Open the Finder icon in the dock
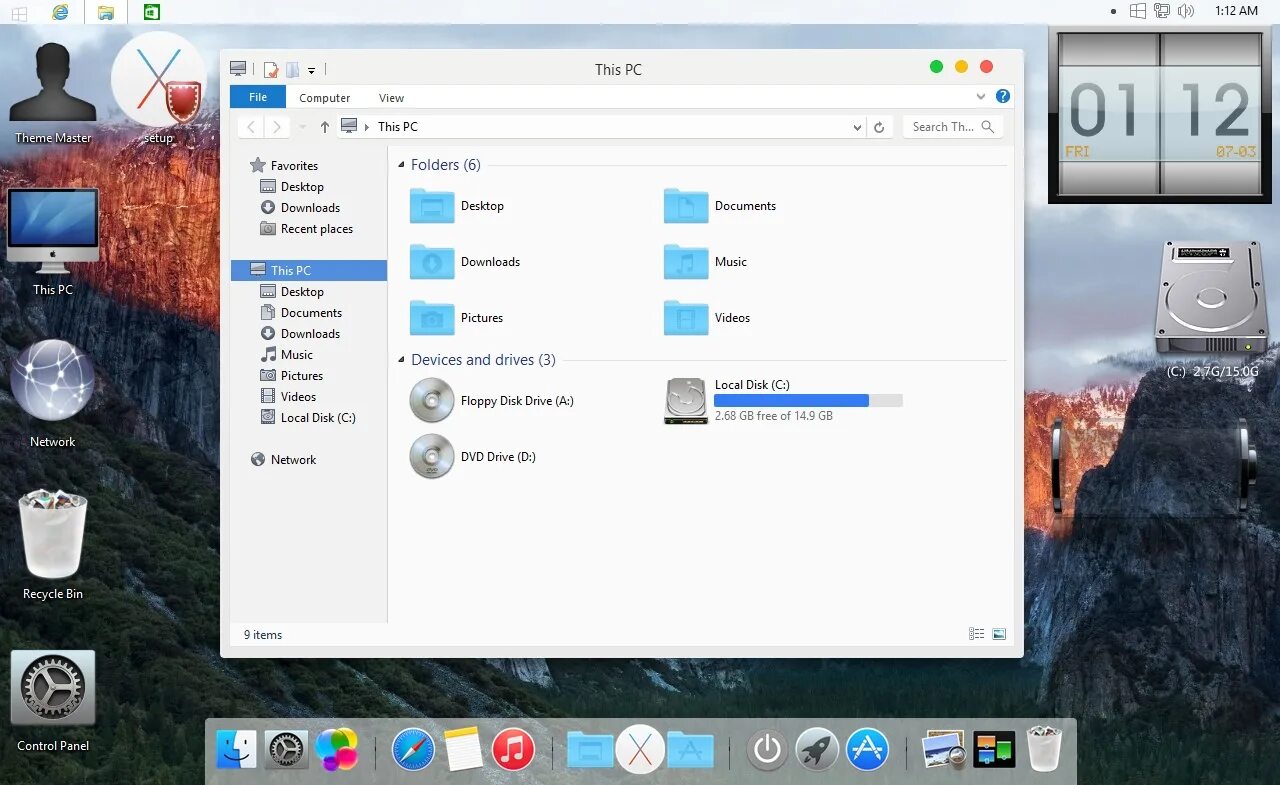The width and height of the screenshot is (1280, 785). coord(237,749)
